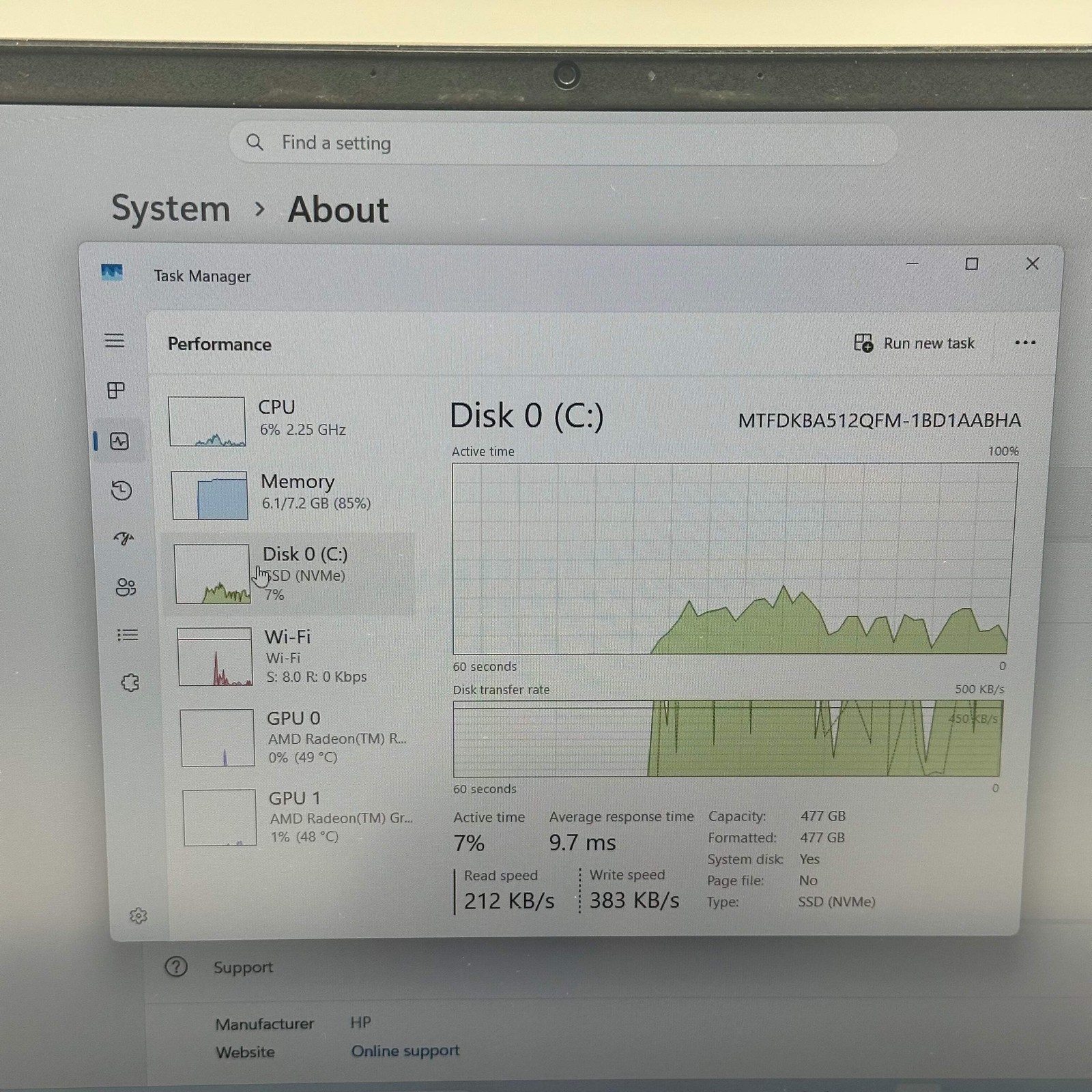Image resolution: width=1092 pixels, height=1092 pixels.
Task: Click the Find a setting search field
Action: pyautogui.click(x=563, y=143)
